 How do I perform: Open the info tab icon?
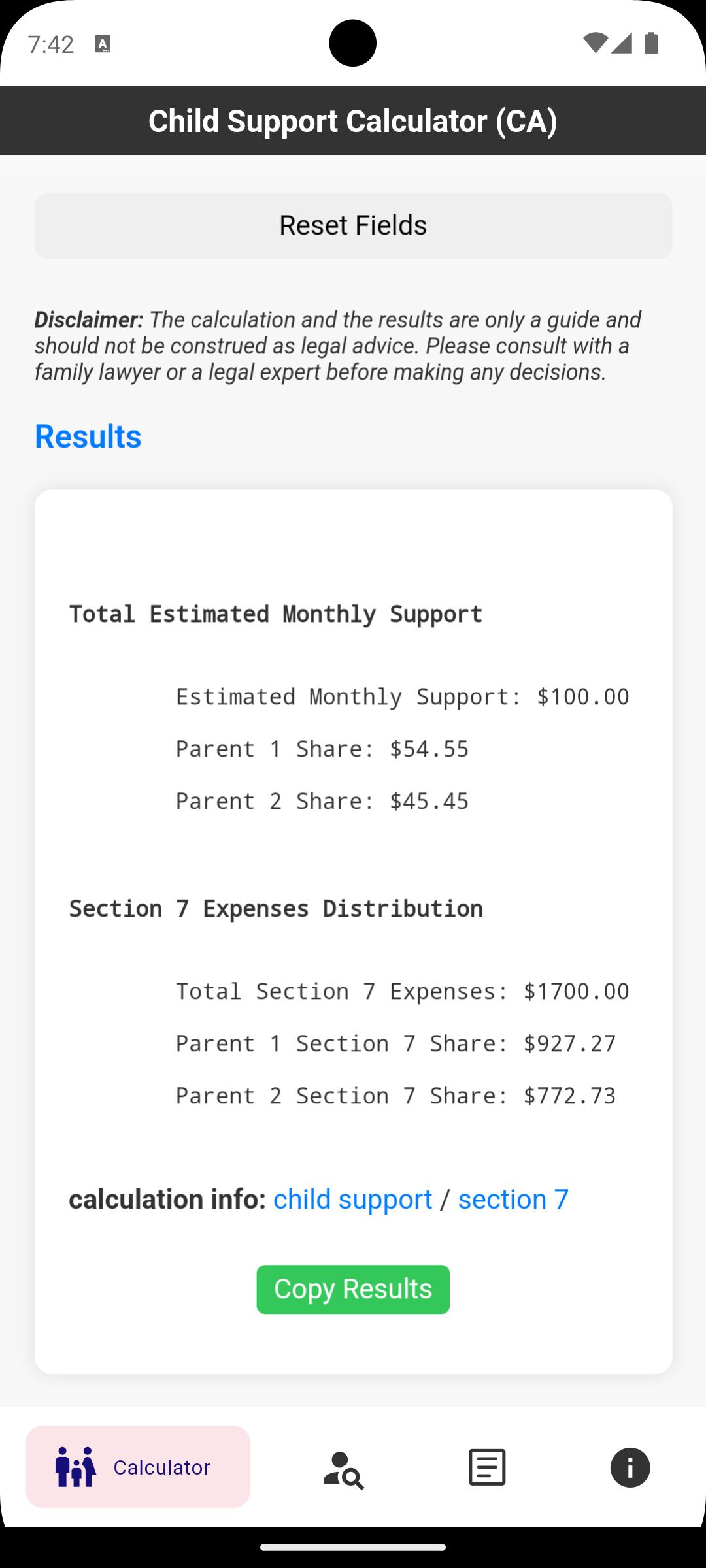[630, 1467]
